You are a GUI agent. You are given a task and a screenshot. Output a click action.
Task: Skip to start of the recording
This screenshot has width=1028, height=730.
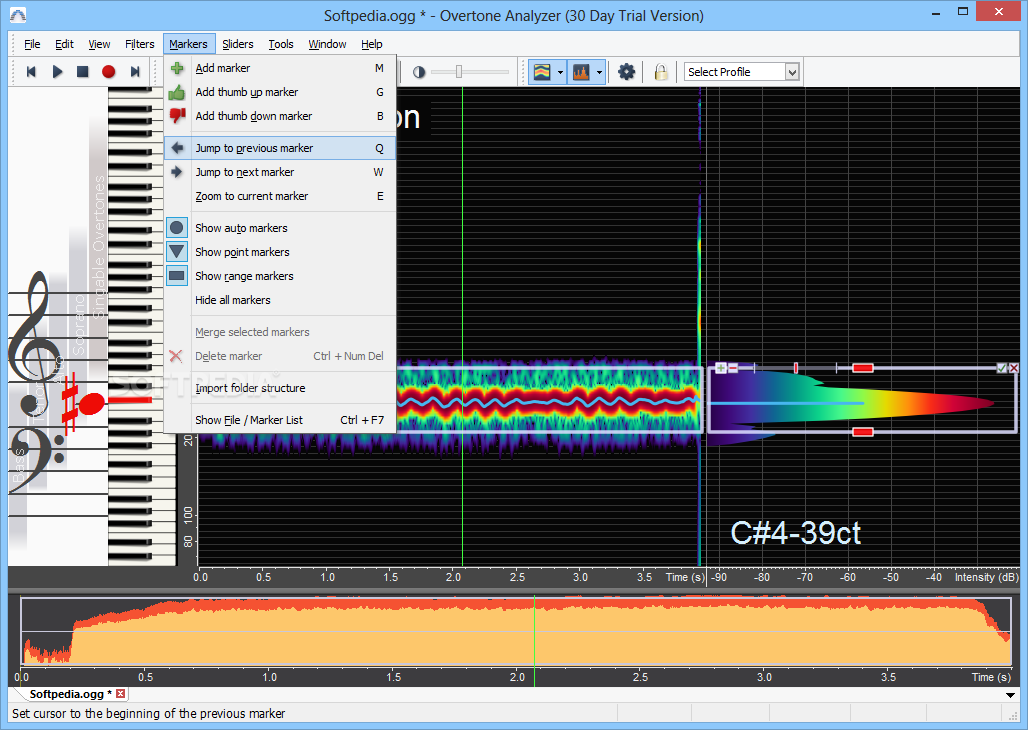31,71
